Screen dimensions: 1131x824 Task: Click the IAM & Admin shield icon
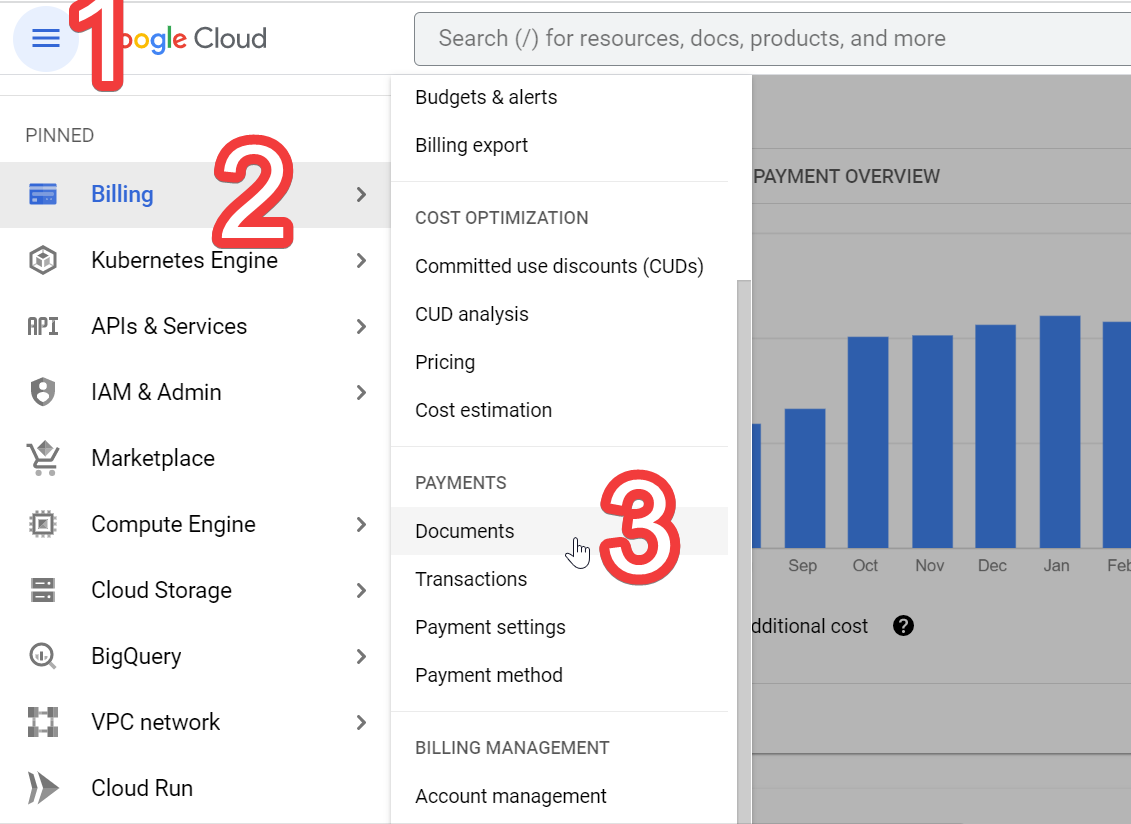pos(43,393)
